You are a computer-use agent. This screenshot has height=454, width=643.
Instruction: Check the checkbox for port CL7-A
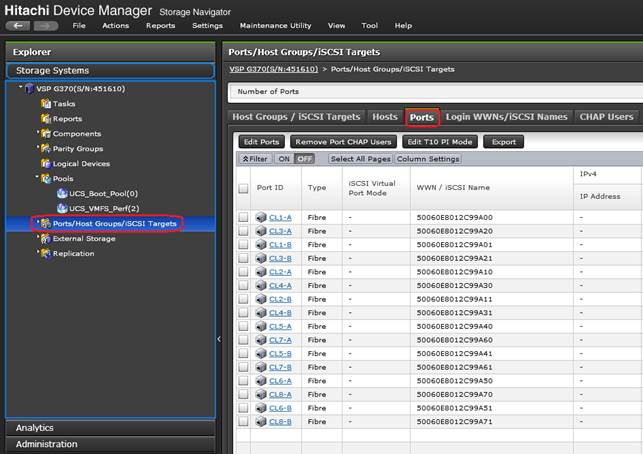pos(244,340)
